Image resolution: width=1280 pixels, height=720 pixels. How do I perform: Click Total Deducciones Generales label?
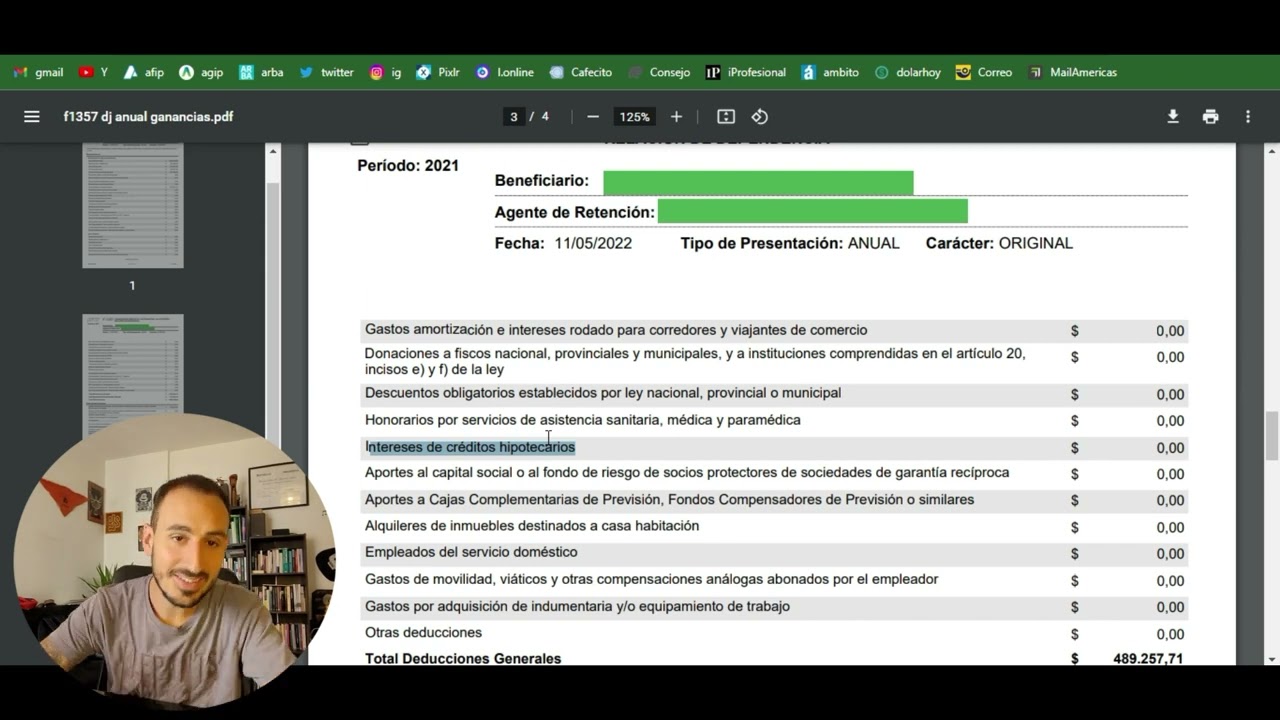[x=463, y=658]
